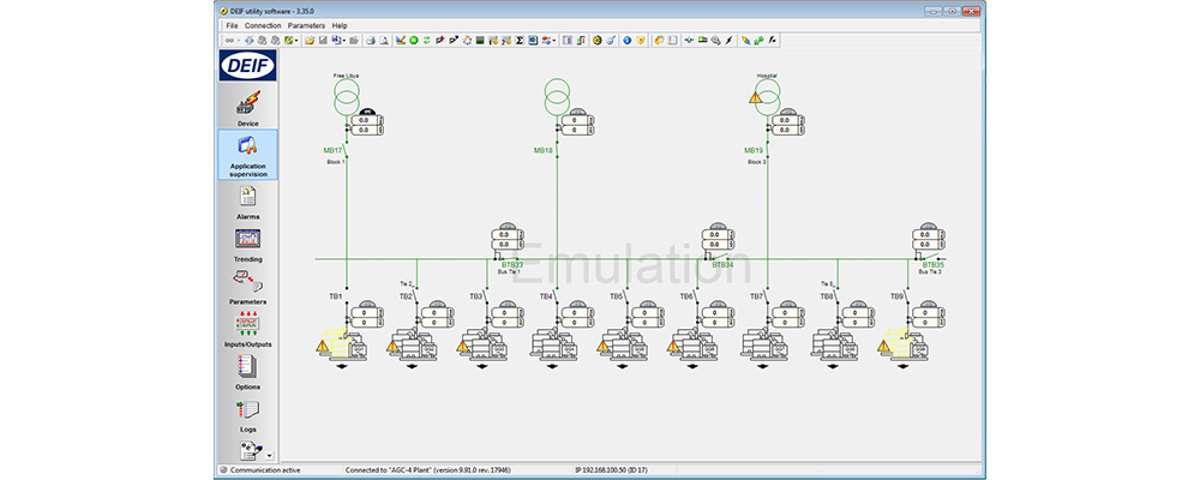Expand the TB1 plant arrow below generators
Image resolution: width=1200 pixels, height=480 pixels.
coord(342,367)
